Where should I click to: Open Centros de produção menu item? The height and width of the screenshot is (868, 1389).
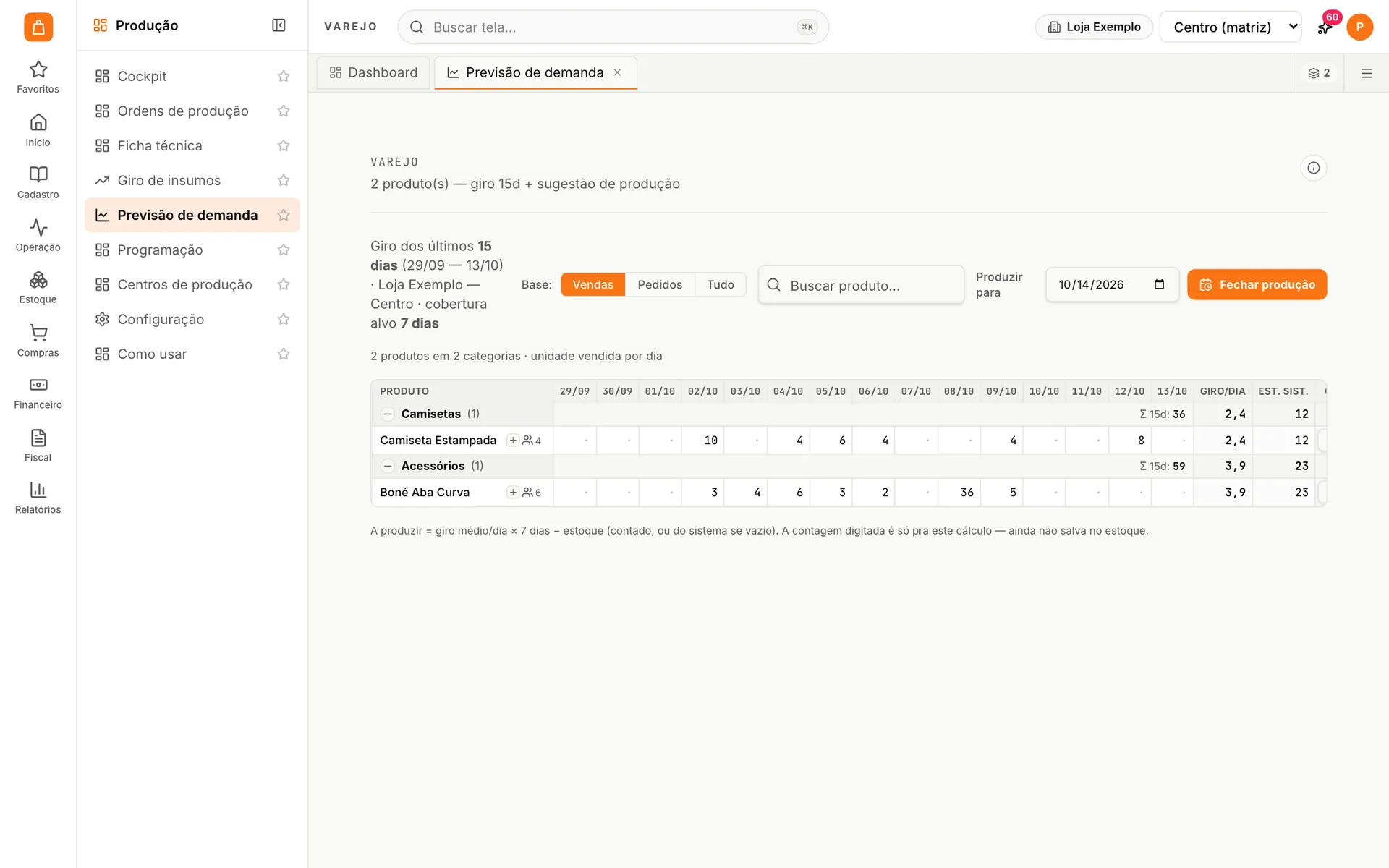tap(192, 284)
